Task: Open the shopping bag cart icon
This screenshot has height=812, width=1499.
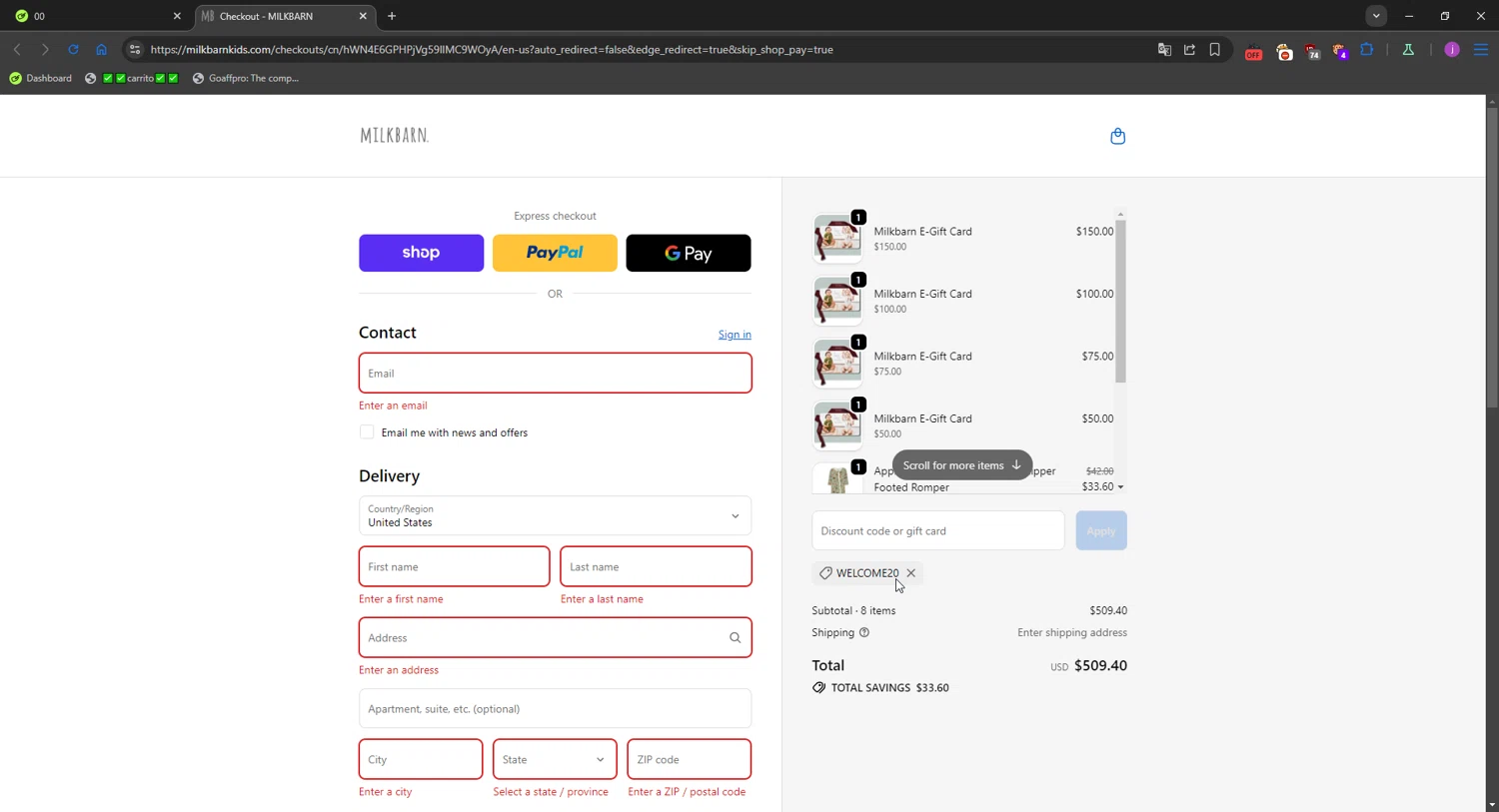Action: click(x=1117, y=136)
